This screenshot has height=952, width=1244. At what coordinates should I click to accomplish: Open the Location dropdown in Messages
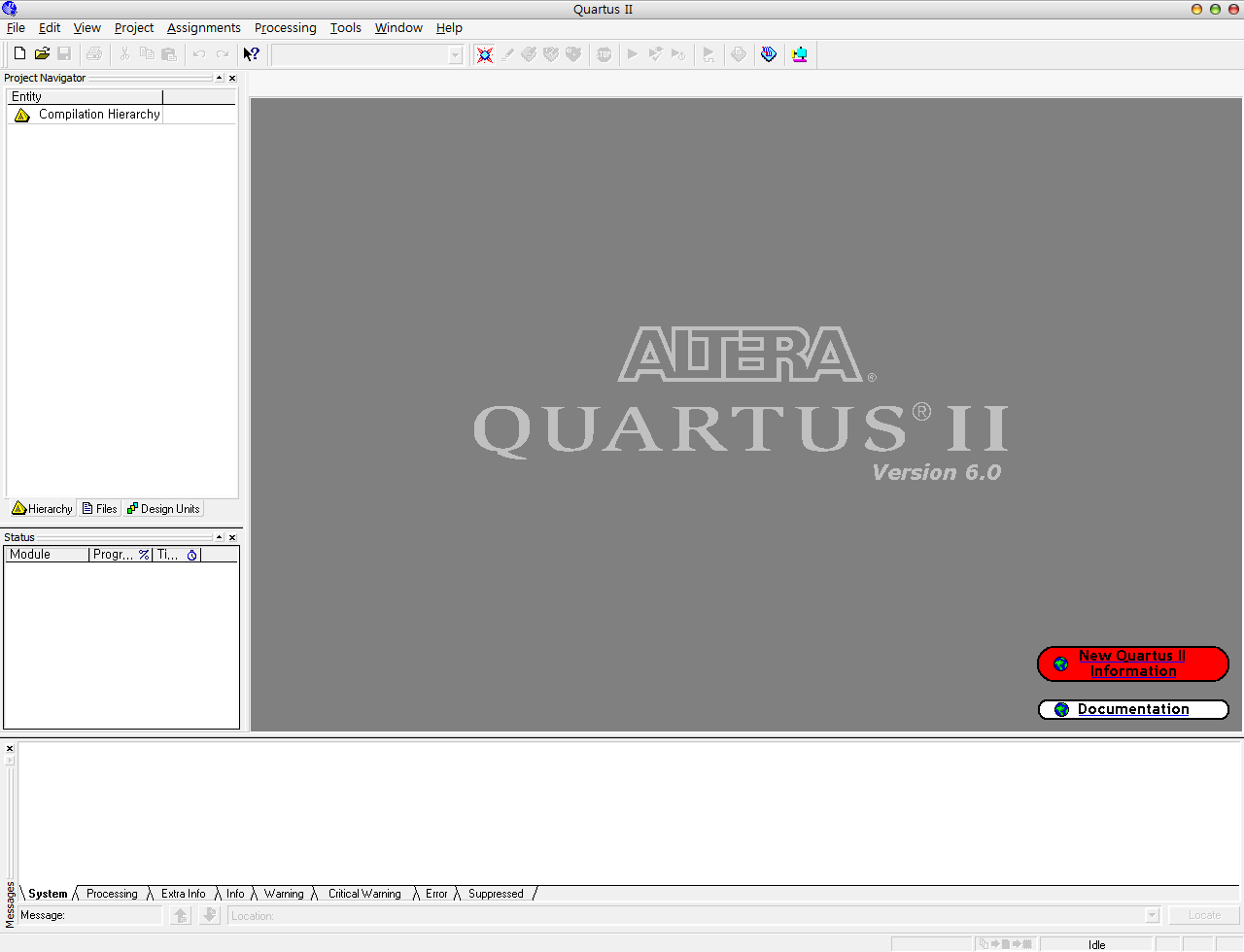1153,915
